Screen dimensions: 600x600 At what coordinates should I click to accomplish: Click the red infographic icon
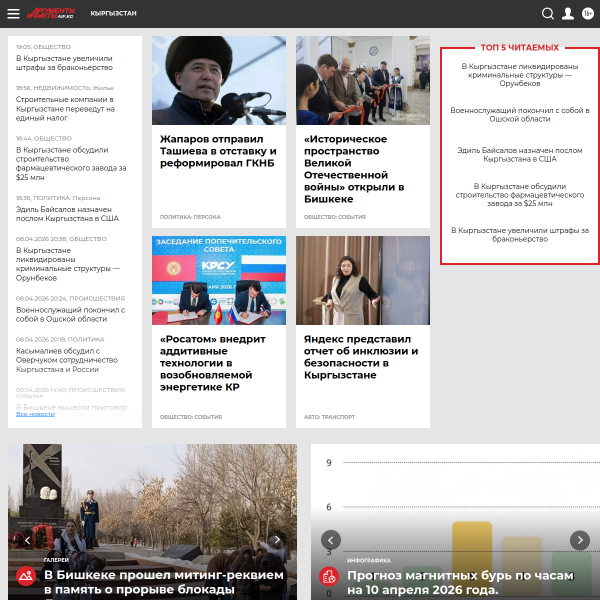(x=328, y=576)
